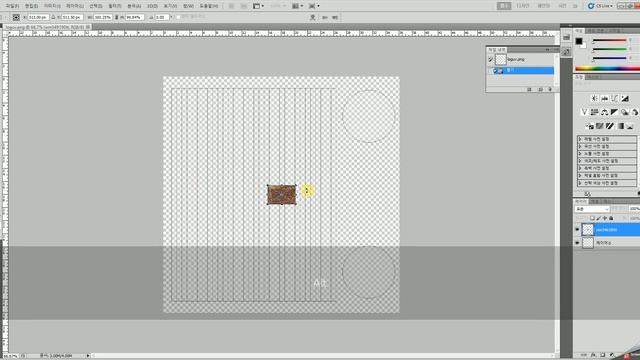Add Vibrance adjustment

click(x=584, y=112)
